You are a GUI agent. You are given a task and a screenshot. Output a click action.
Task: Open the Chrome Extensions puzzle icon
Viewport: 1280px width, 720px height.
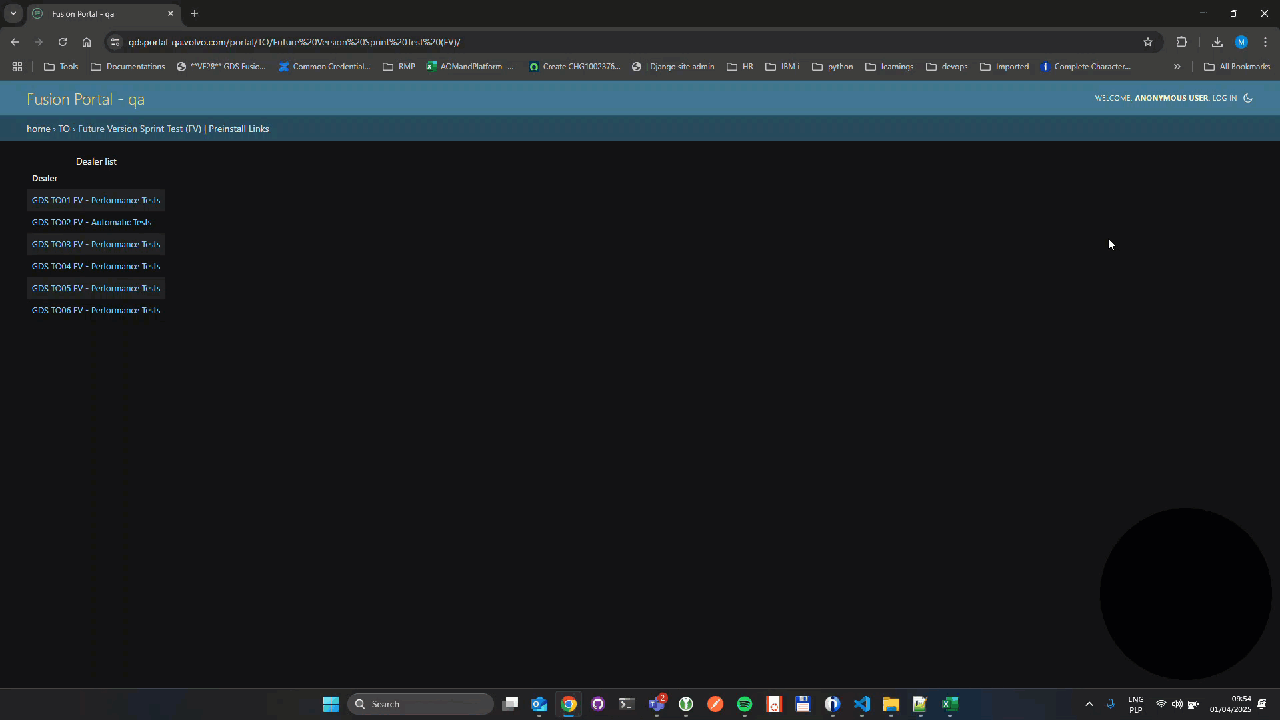point(1182,42)
